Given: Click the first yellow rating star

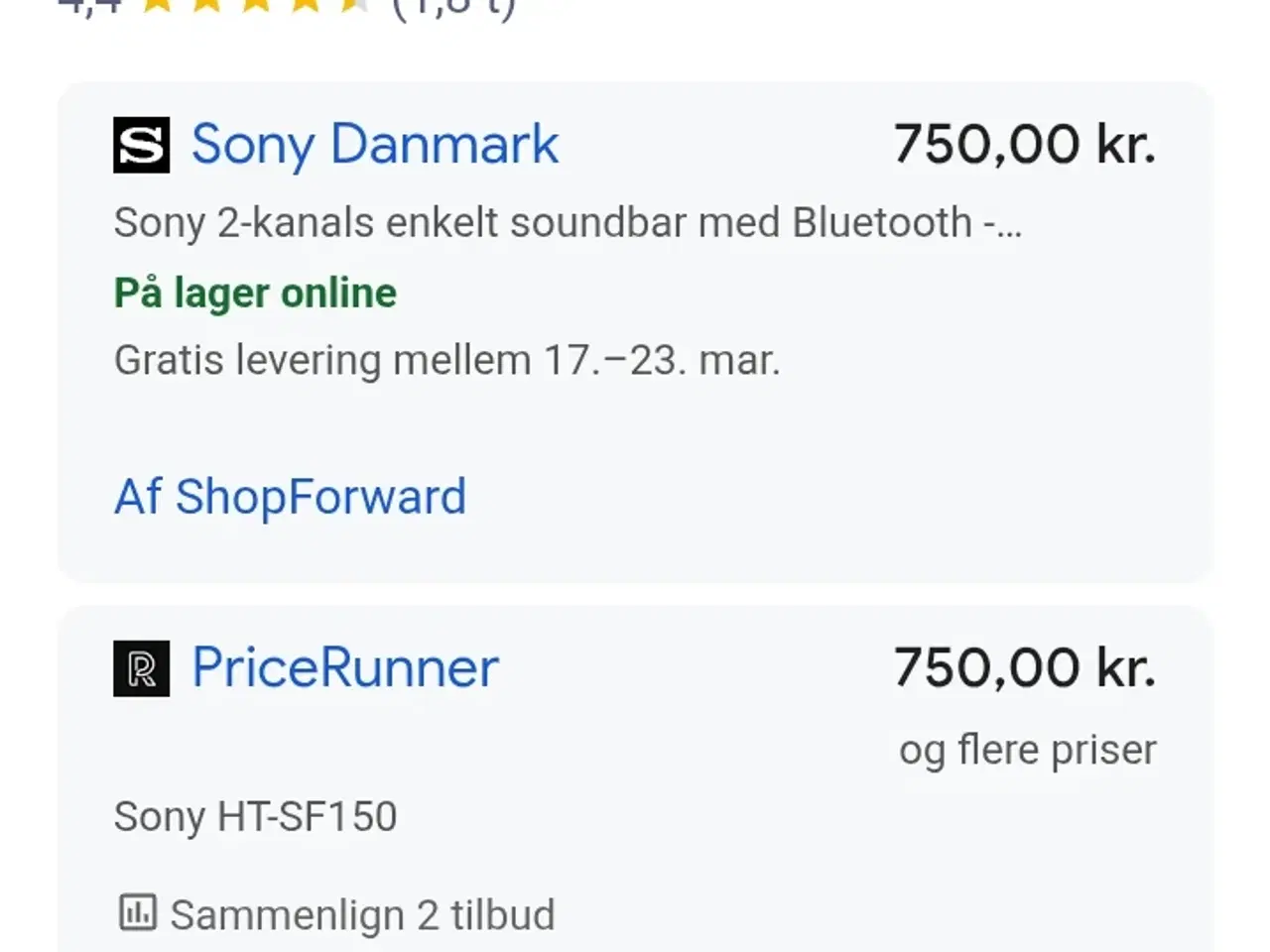Looking at the screenshot, I should tap(157, 6).
